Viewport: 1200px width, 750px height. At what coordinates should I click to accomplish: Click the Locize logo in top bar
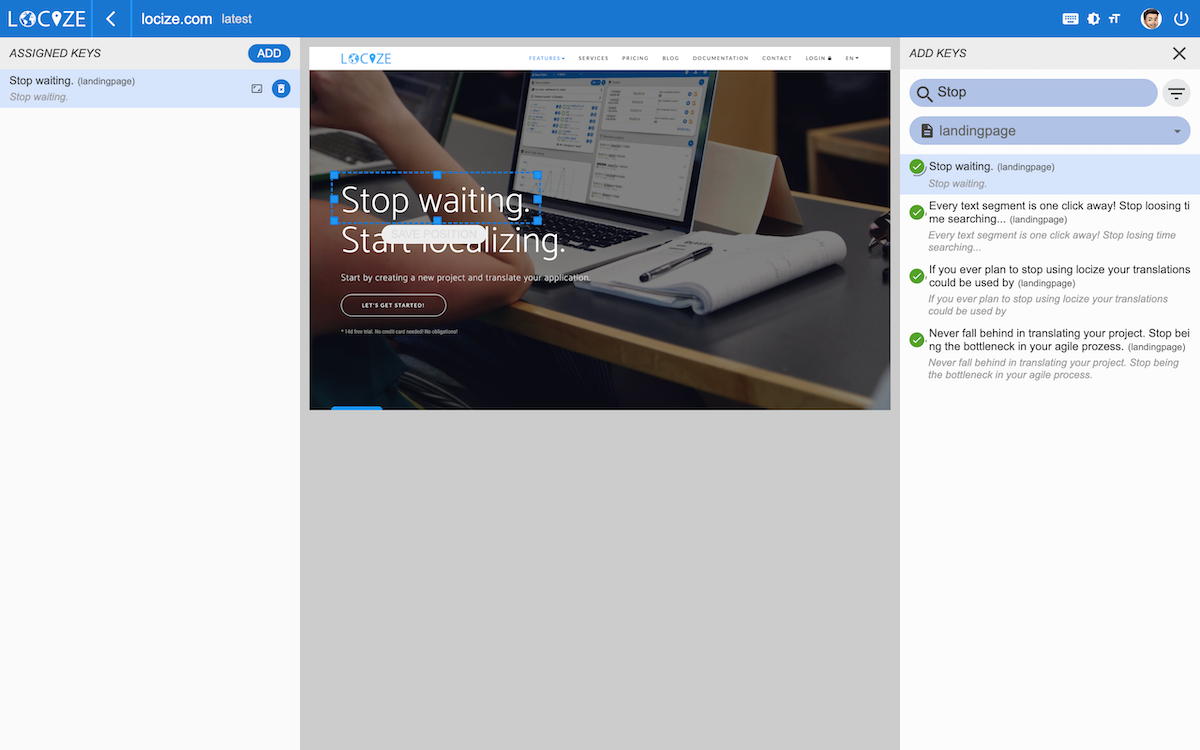pyautogui.click(x=47, y=19)
